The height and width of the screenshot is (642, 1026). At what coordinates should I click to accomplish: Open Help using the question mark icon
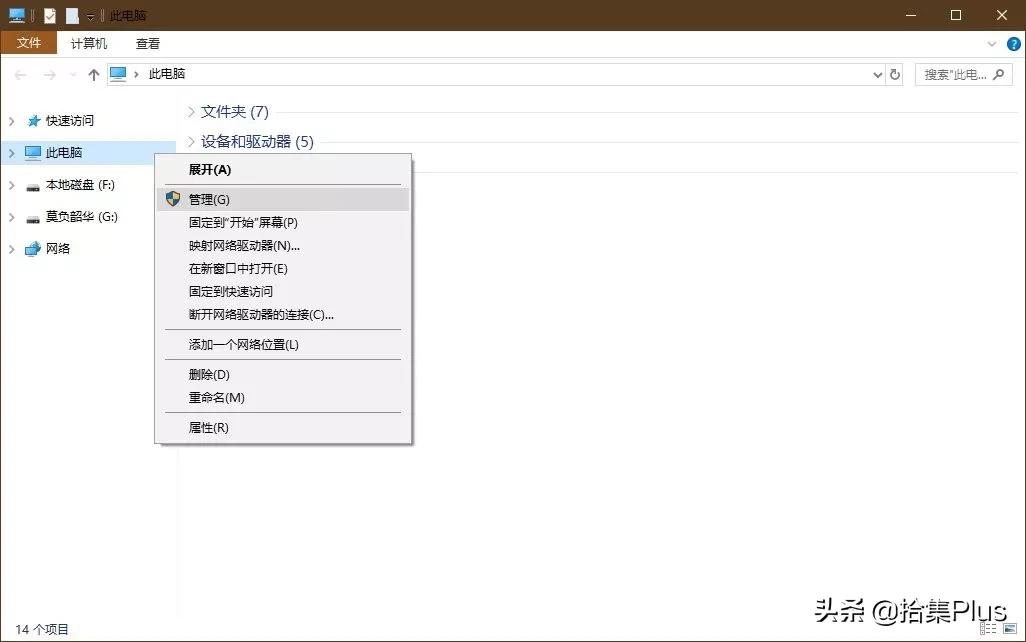pos(1014,43)
